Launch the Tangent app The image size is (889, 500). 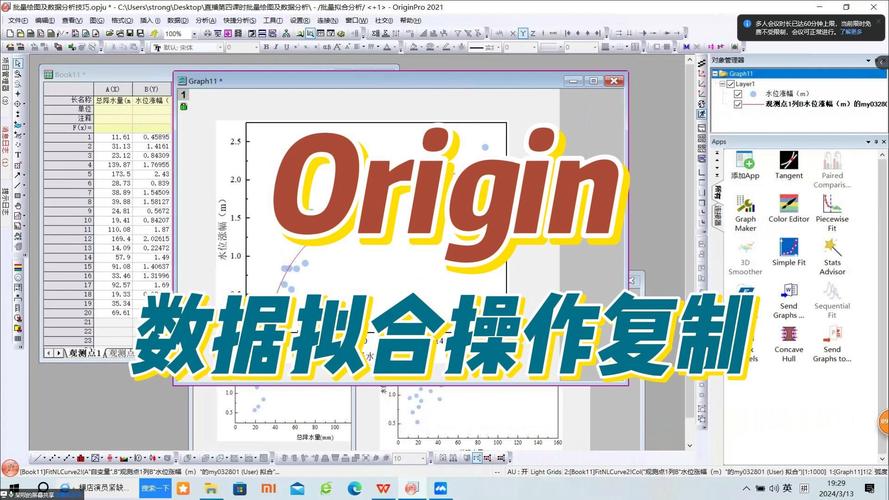789,166
